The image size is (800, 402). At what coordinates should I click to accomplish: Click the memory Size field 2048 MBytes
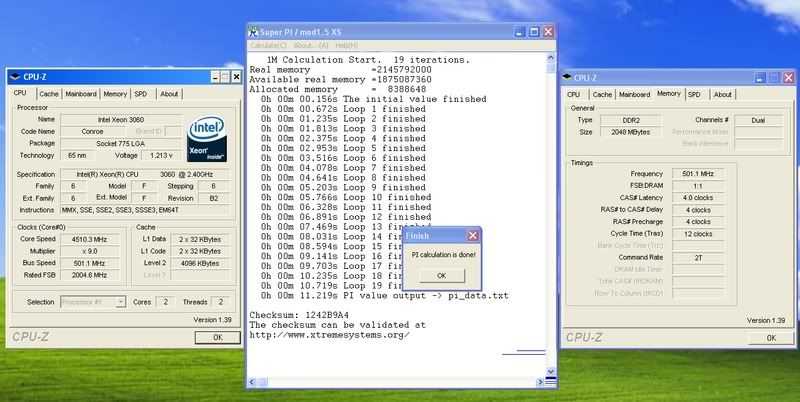(631, 132)
